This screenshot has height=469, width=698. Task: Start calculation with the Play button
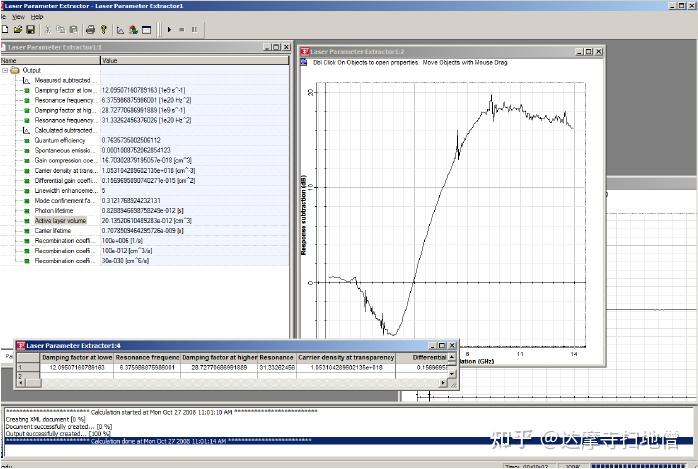169,30
